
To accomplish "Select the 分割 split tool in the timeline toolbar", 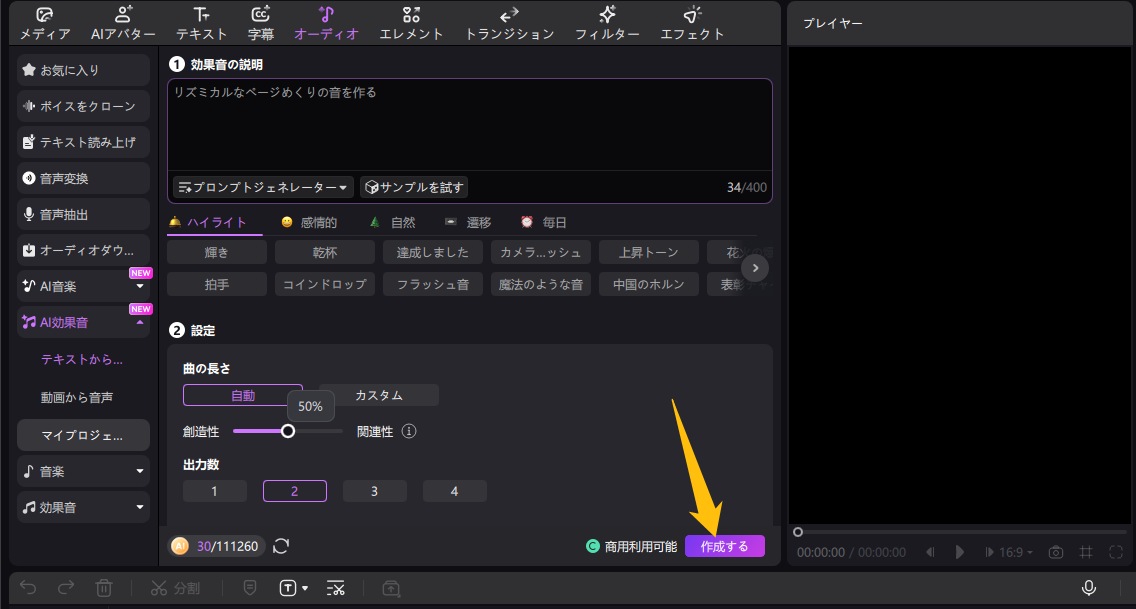I will tap(176, 588).
